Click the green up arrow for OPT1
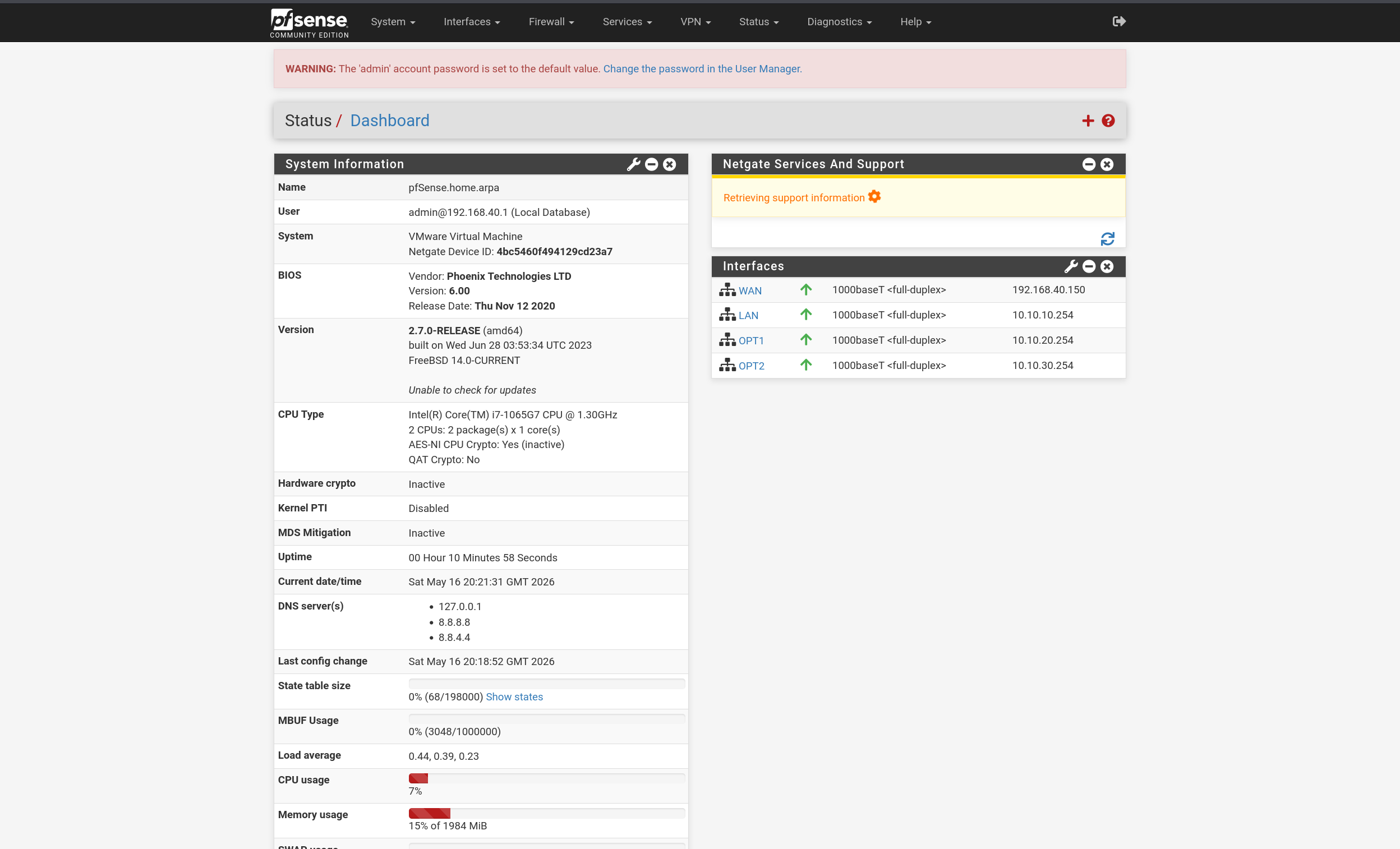Image resolution: width=1400 pixels, height=849 pixels. (805, 340)
